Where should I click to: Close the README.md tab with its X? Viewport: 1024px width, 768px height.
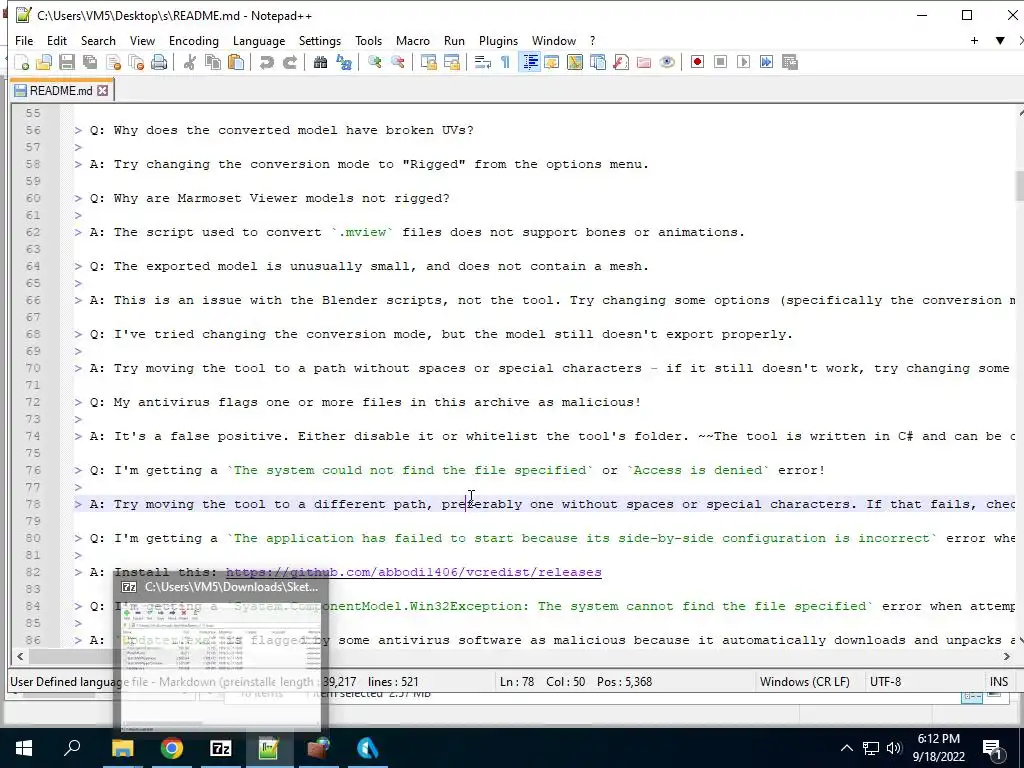click(103, 91)
